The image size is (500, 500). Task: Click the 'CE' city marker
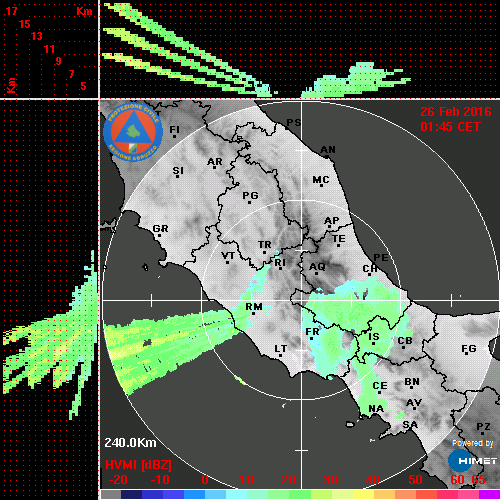coord(380,386)
